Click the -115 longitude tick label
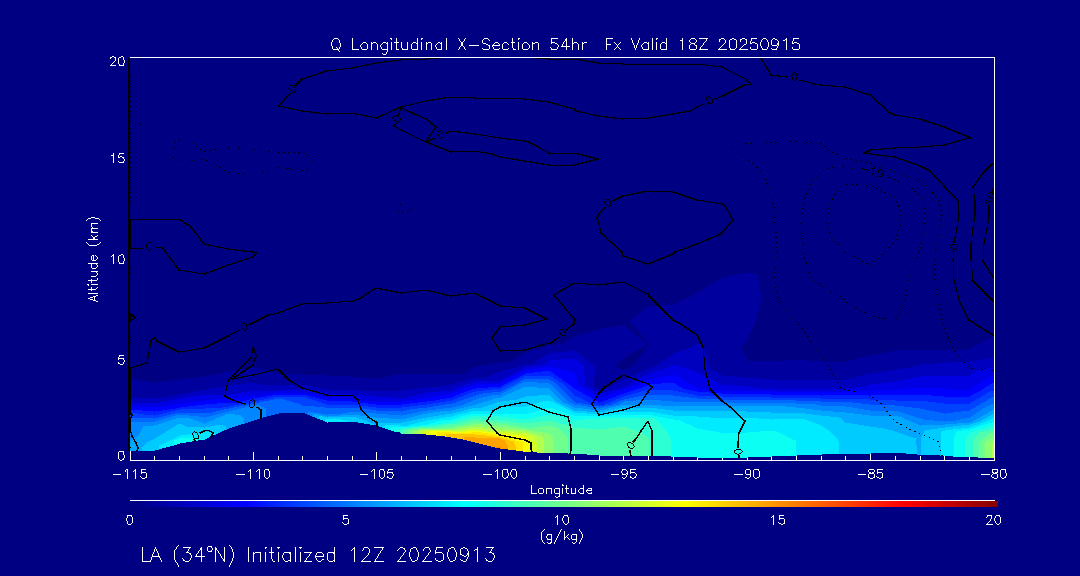The image size is (1080, 576). [x=129, y=475]
